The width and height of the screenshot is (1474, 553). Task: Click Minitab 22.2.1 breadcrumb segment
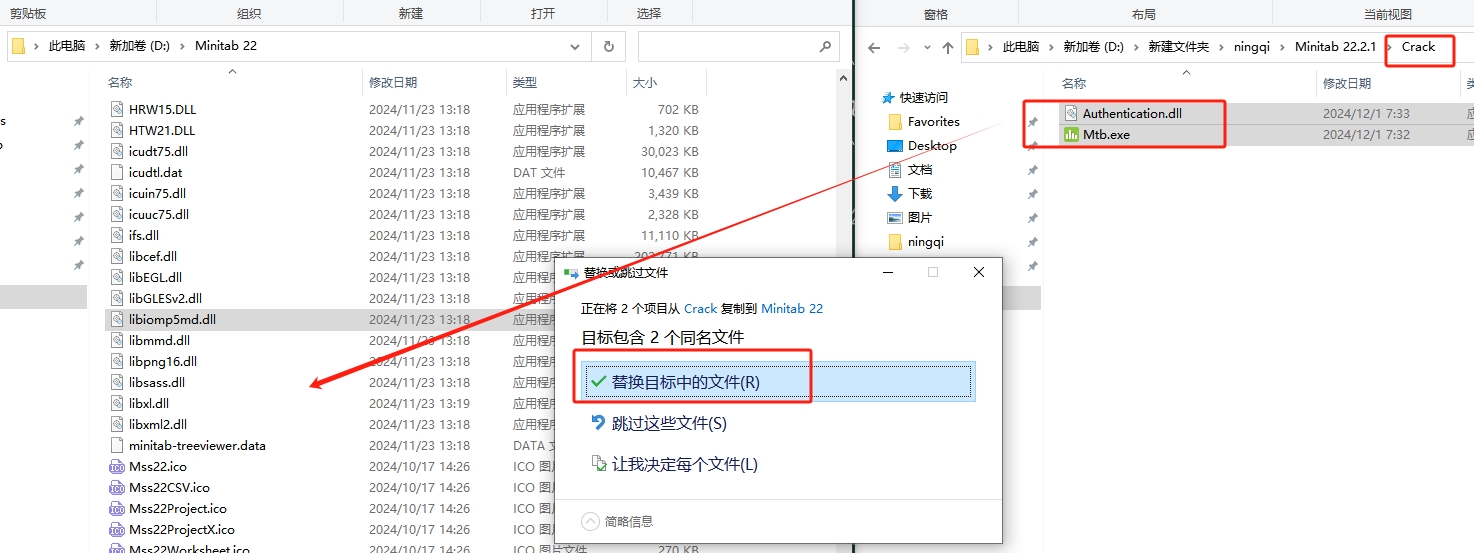tap(1336, 47)
